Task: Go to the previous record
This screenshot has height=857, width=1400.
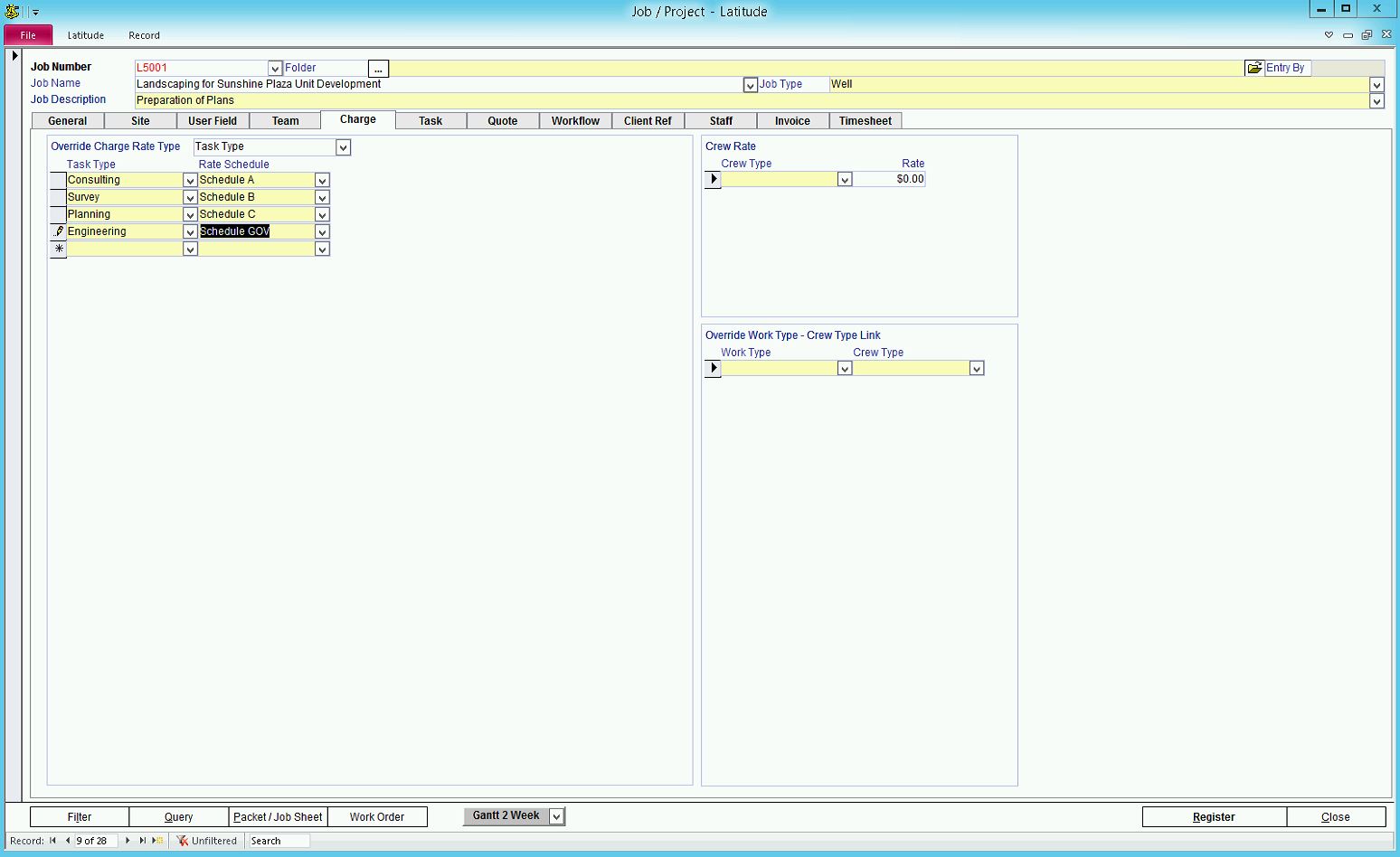Action: point(68,841)
